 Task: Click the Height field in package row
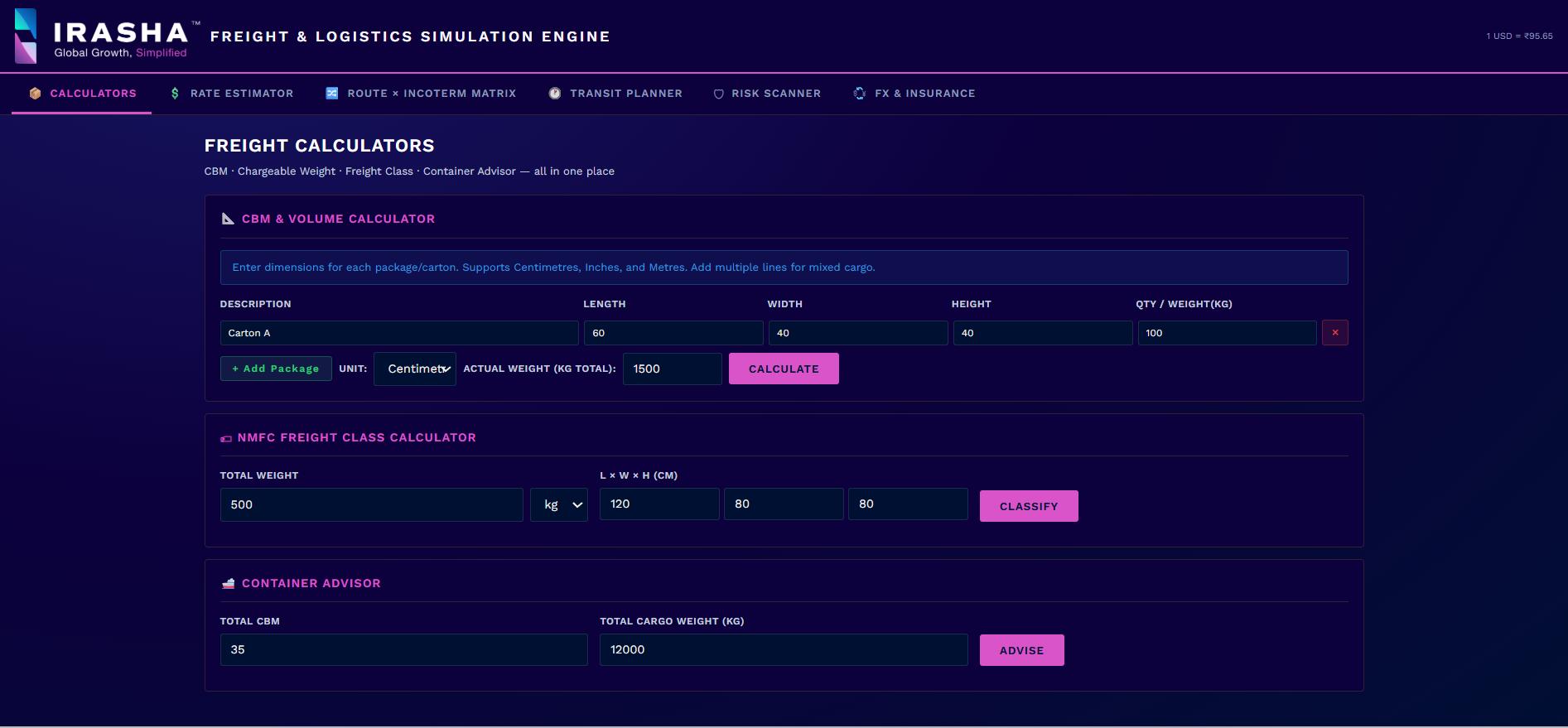(1042, 333)
